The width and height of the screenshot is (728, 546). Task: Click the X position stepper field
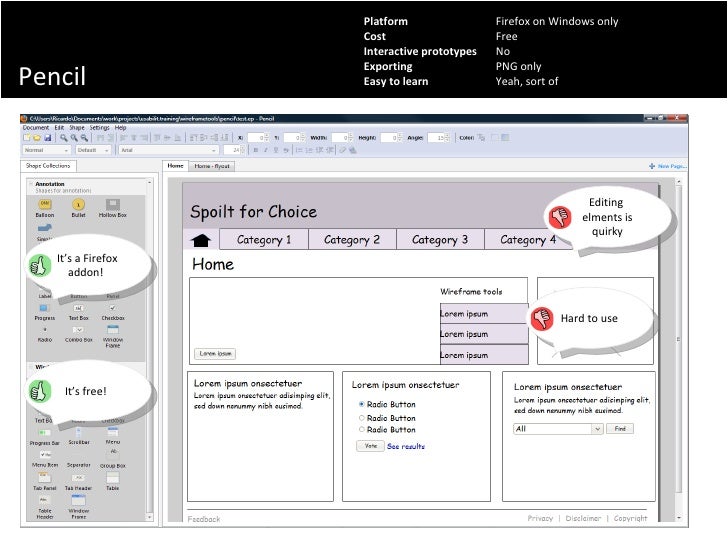259,137
